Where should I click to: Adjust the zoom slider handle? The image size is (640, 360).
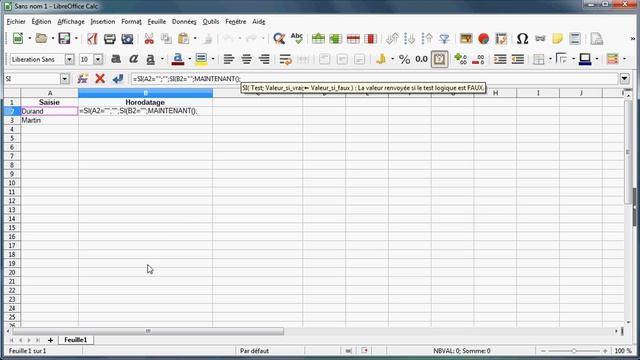click(x=573, y=351)
